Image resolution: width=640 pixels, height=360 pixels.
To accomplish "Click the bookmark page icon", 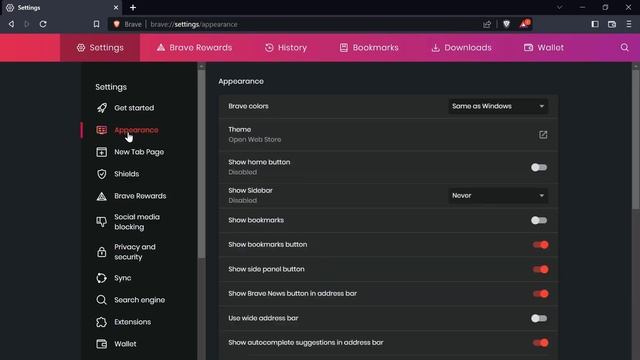I will point(96,24).
